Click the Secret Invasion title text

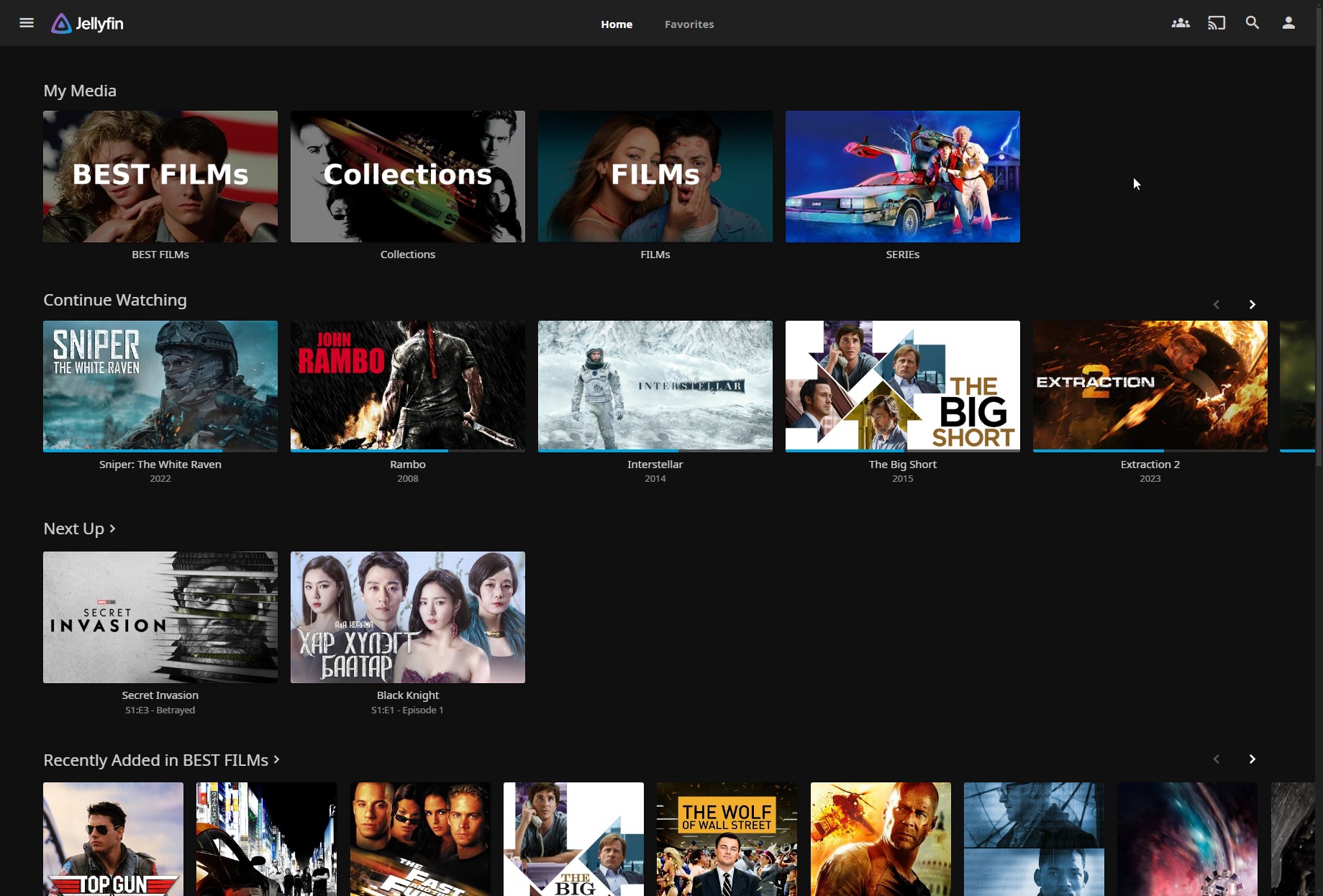(x=160, y=695)
